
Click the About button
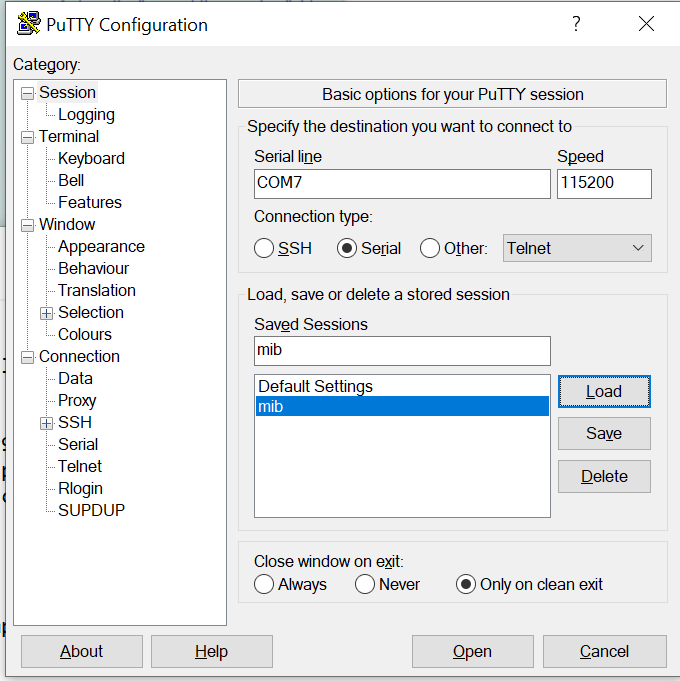click(x=82, y=651)
